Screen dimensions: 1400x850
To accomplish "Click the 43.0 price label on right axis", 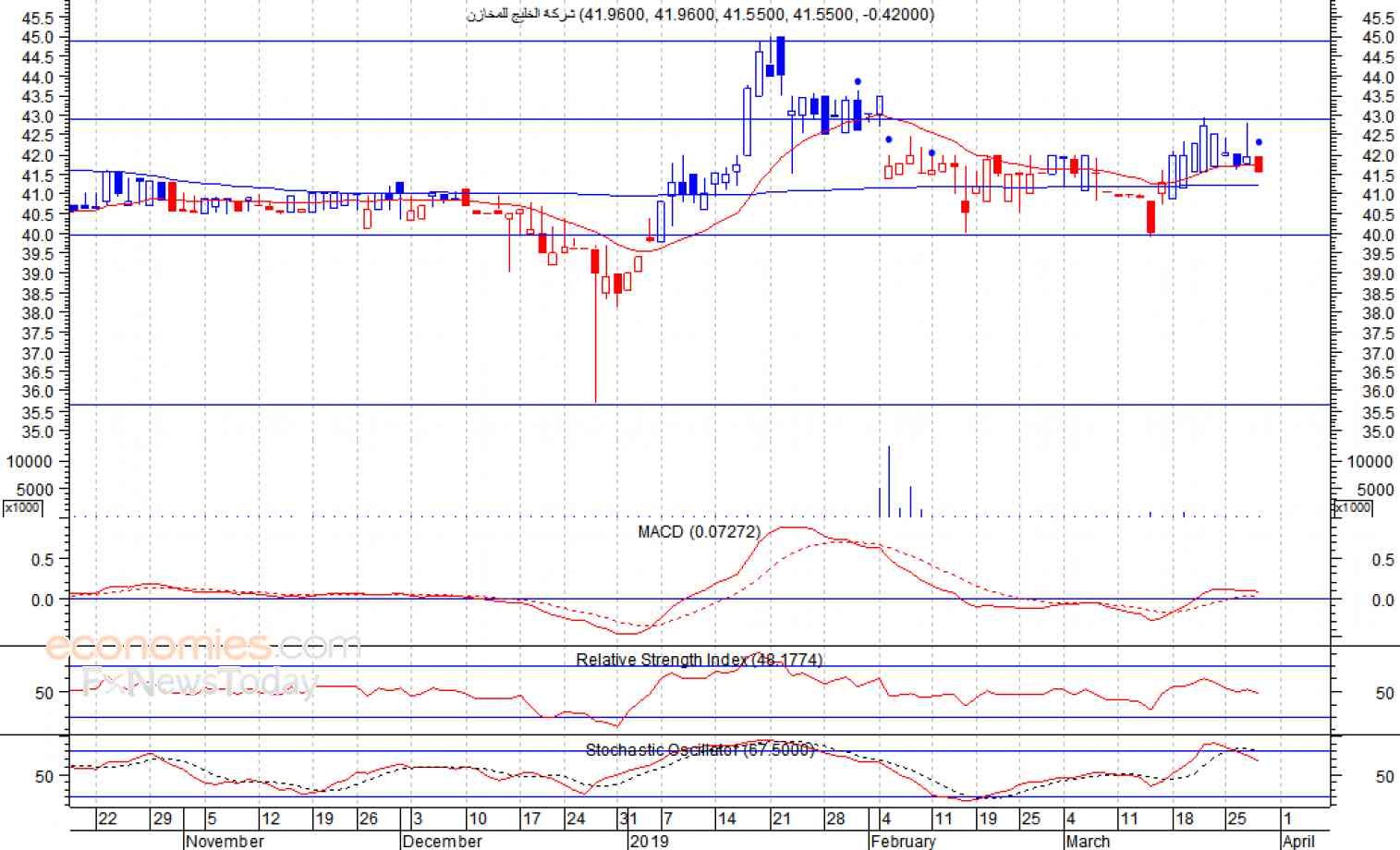I will pyautogui.click(x=1378, y=116).
